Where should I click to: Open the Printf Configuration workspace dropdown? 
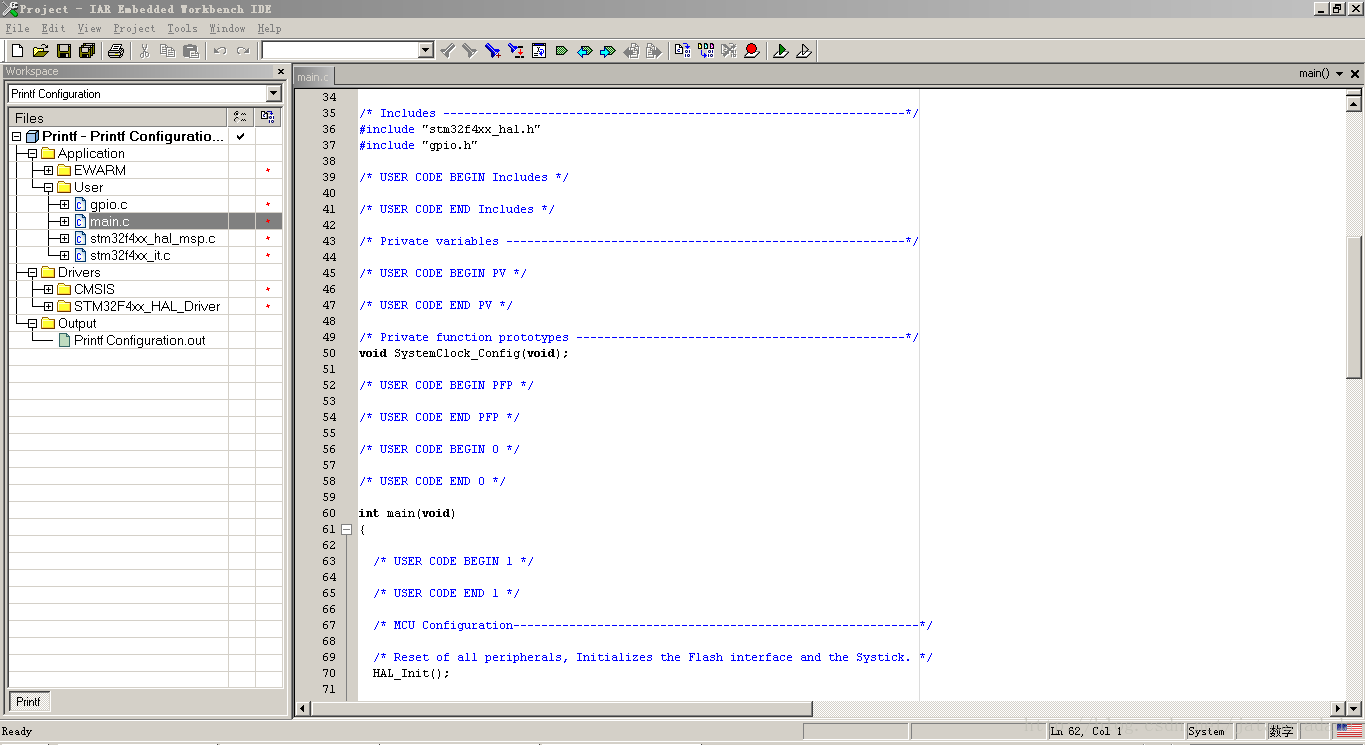[x=274, y=94]
